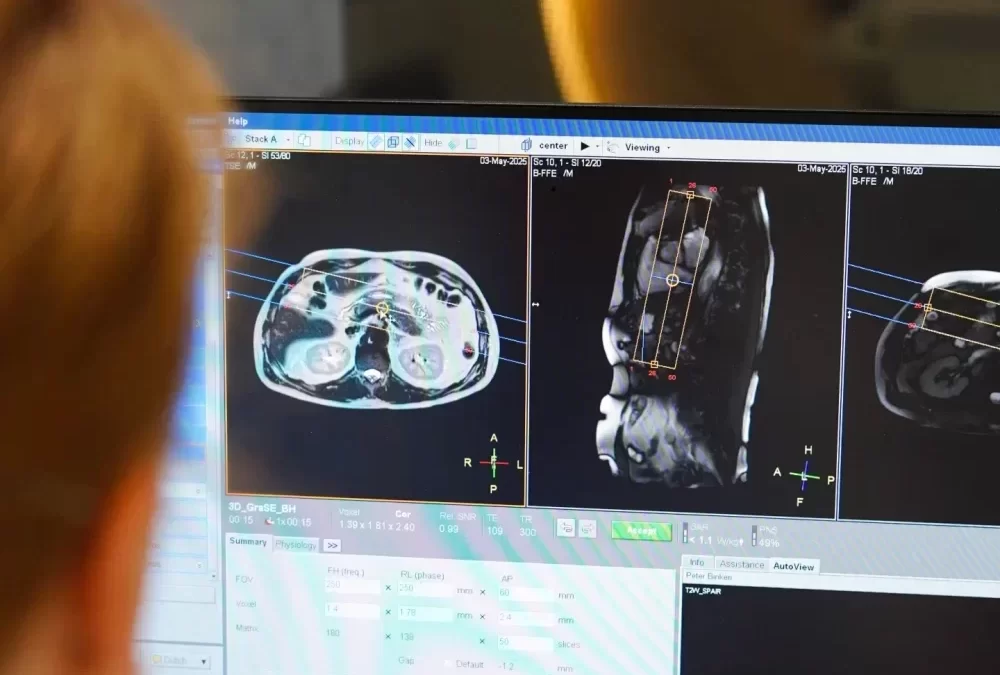1000x675 pixels.
Task: Click the H/F orientation marker in sagittal view
Action: pos(804,476)
